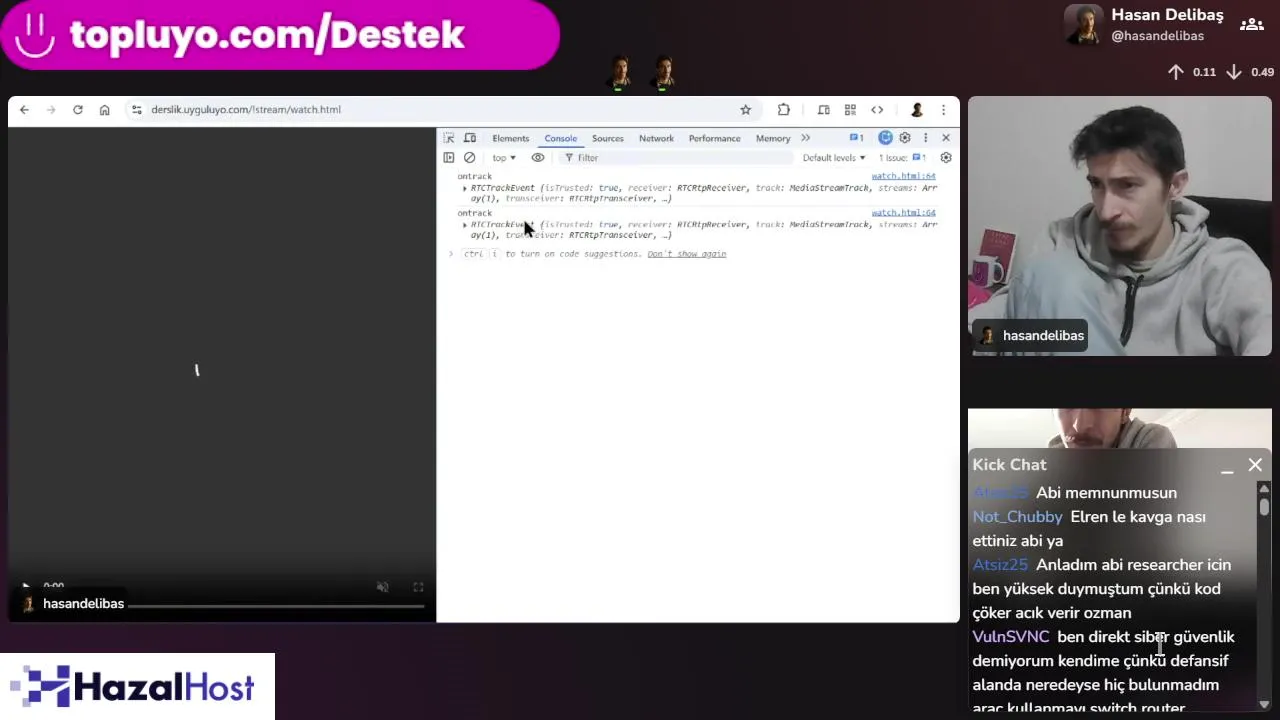Go forward in the browser

click(51, 110)
